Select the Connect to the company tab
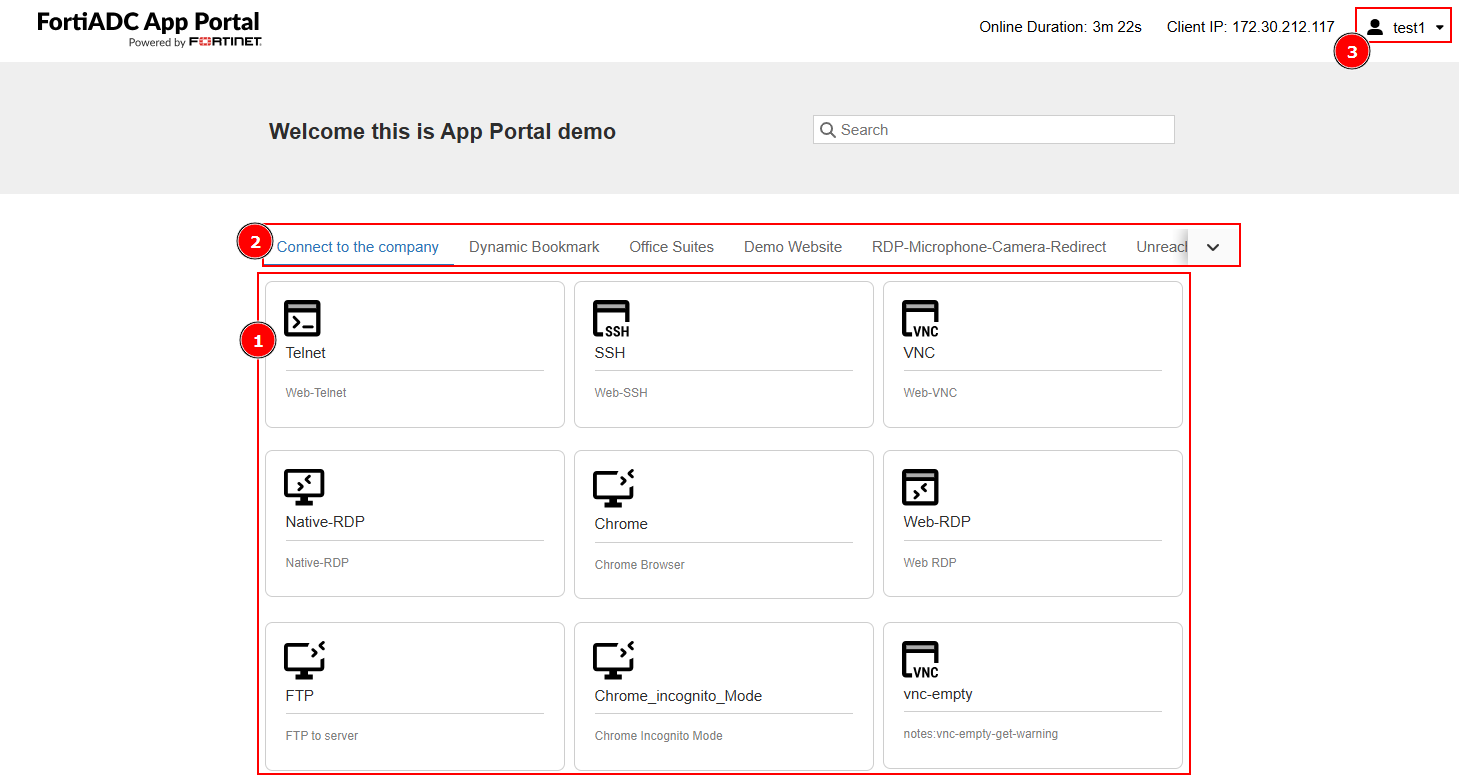The width and height of the screenshot is (1459, 777). (x=358, y=247)
